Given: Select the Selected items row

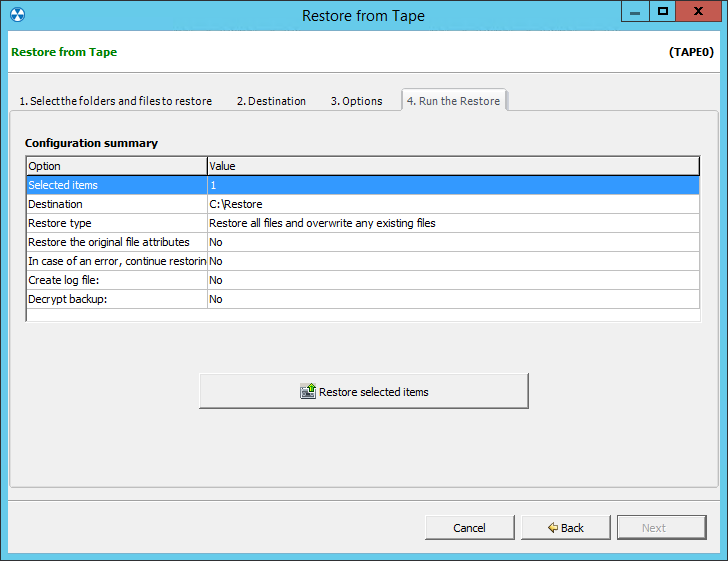Looking at the screenshot, I should click(x=363, y=185).
